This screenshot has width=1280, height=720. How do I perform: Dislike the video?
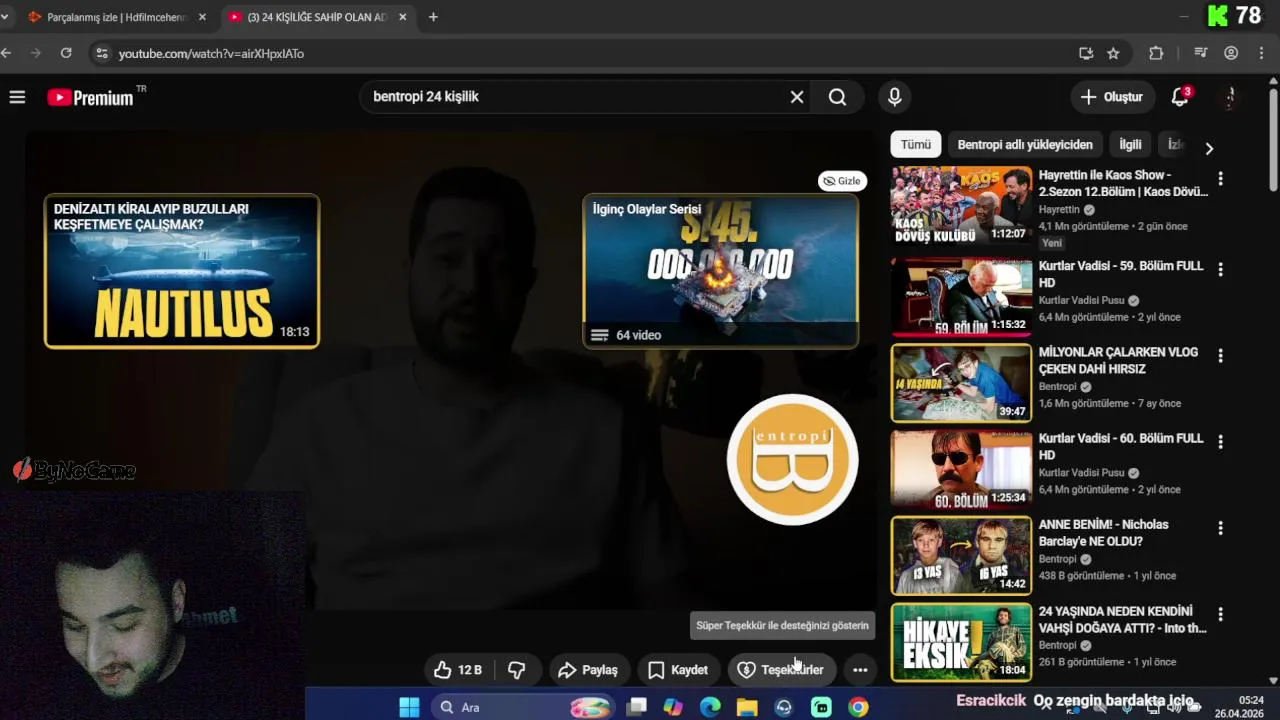click(x=517, y=670)
